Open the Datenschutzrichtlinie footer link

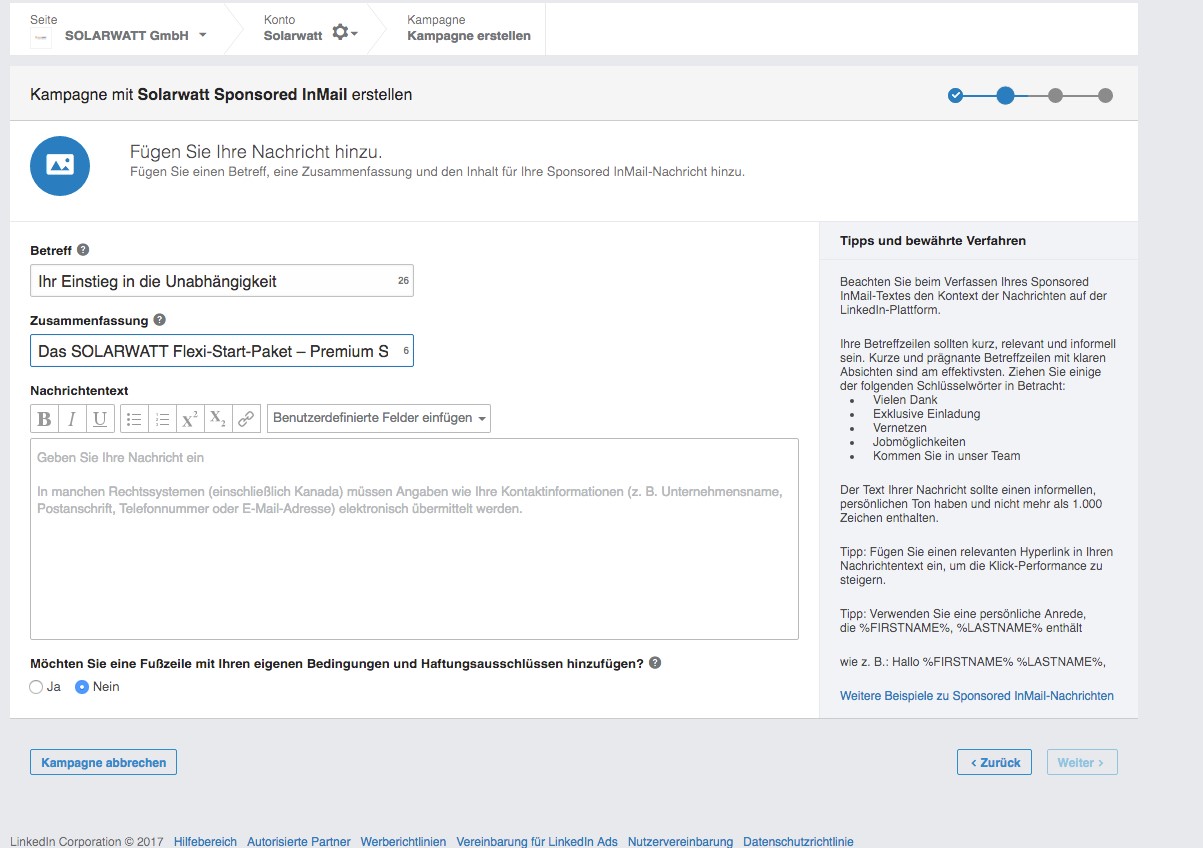point(798,842)
